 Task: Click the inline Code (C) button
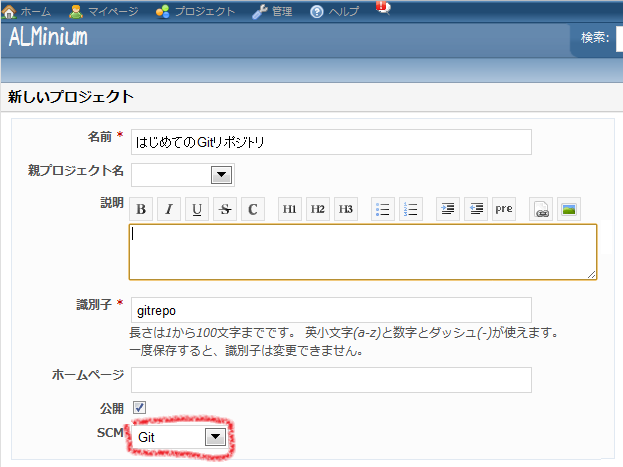click(x=253, y=209)
